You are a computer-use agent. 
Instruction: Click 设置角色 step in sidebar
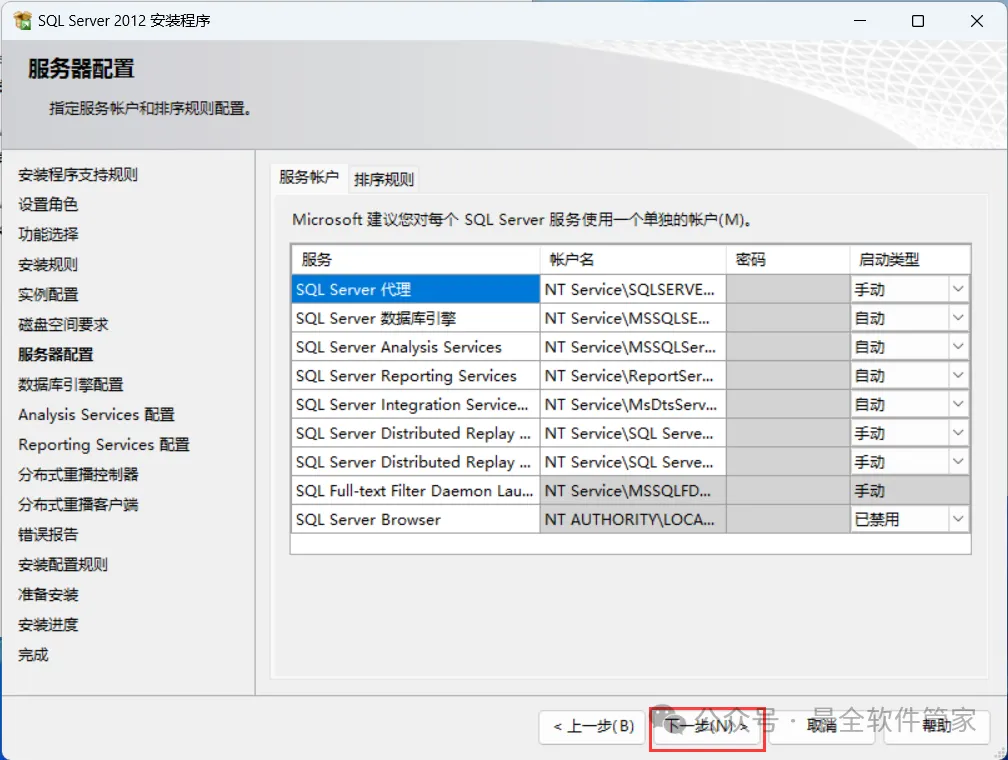[x=48, y=204]
